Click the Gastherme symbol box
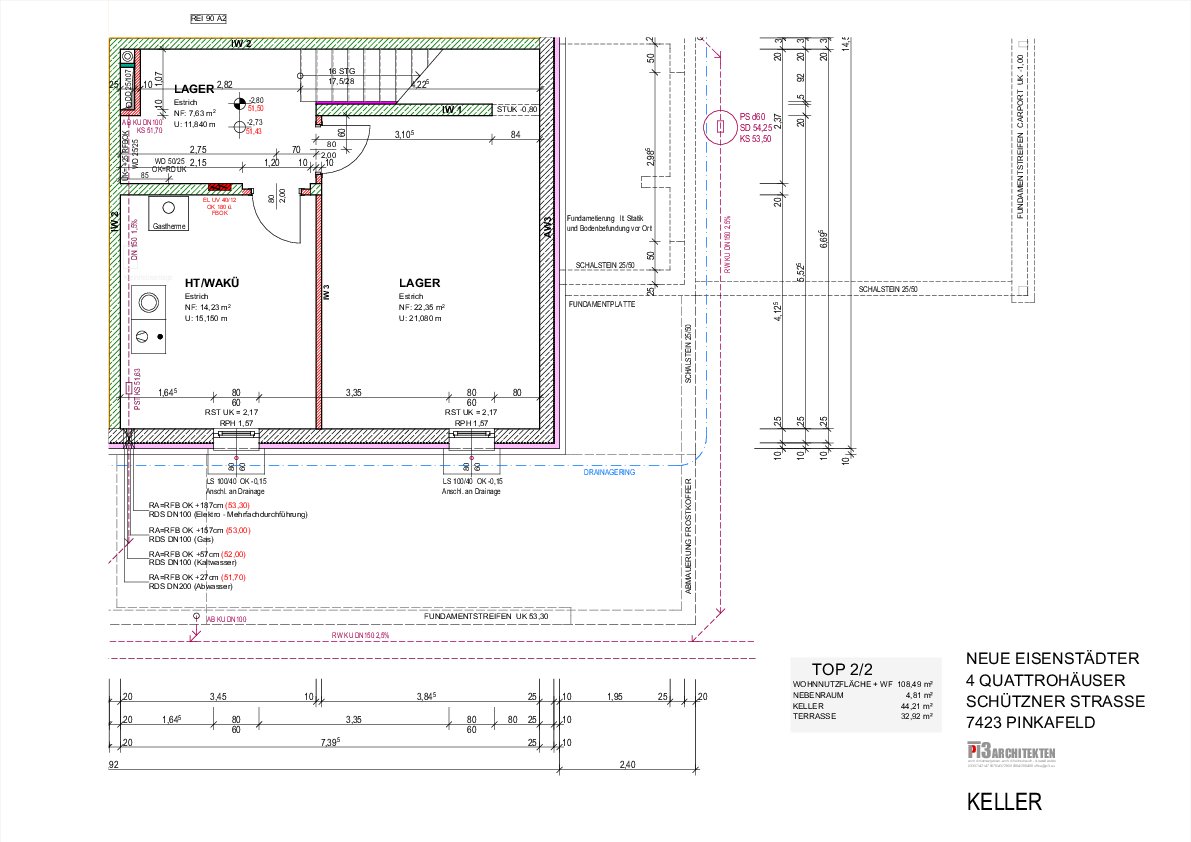This screenshot has width=1191, height=842. (x=168, y=213)
